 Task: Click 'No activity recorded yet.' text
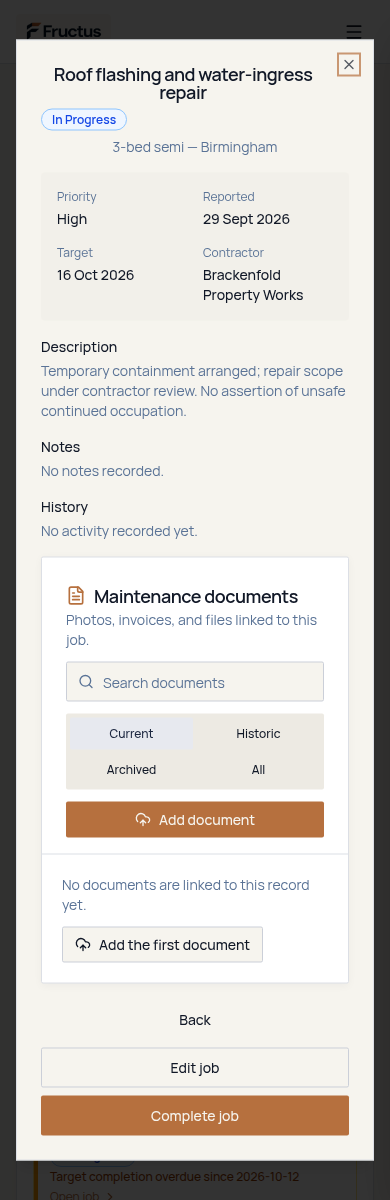[119, 531]
